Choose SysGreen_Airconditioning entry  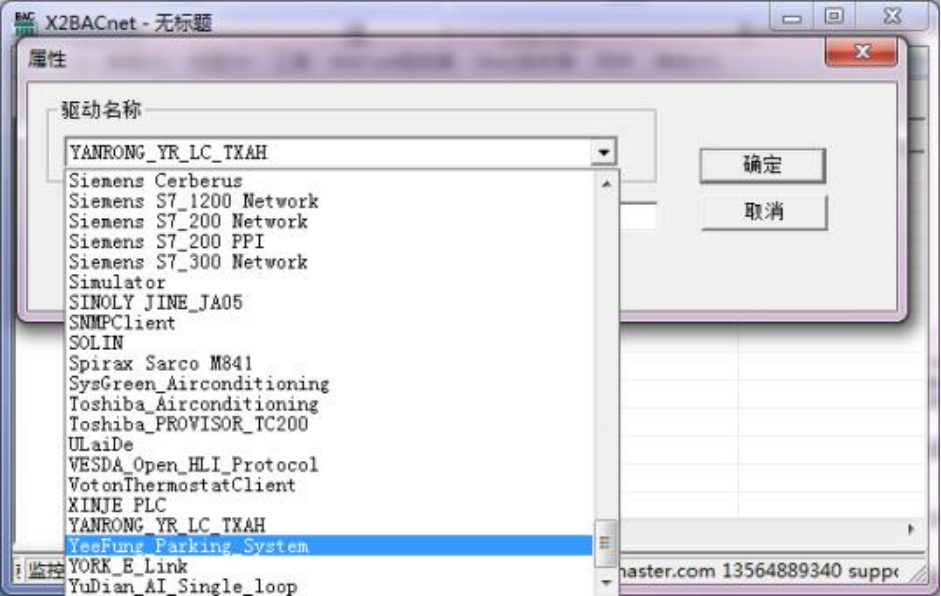pos(329,384)
